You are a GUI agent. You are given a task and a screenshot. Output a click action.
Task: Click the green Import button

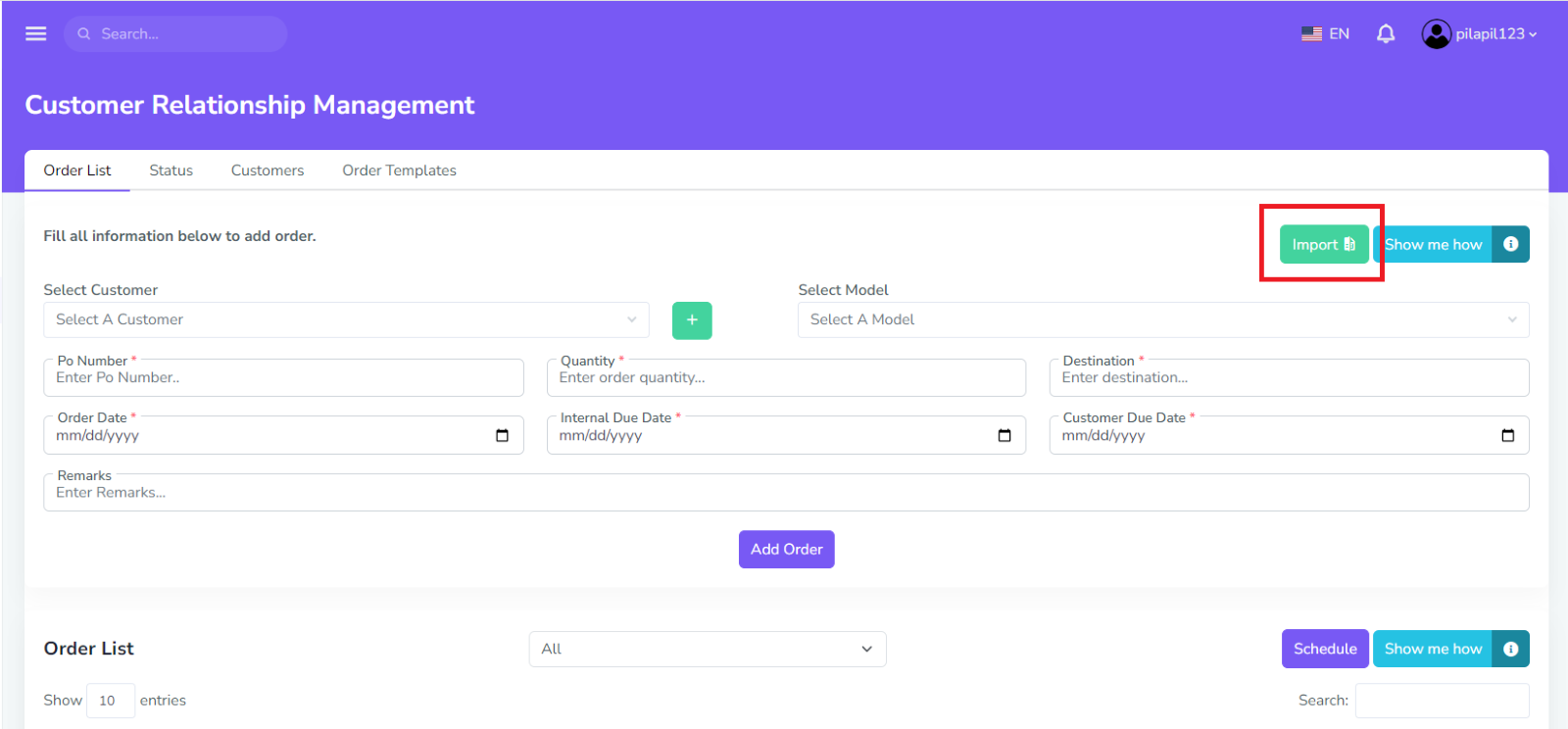1323,245
